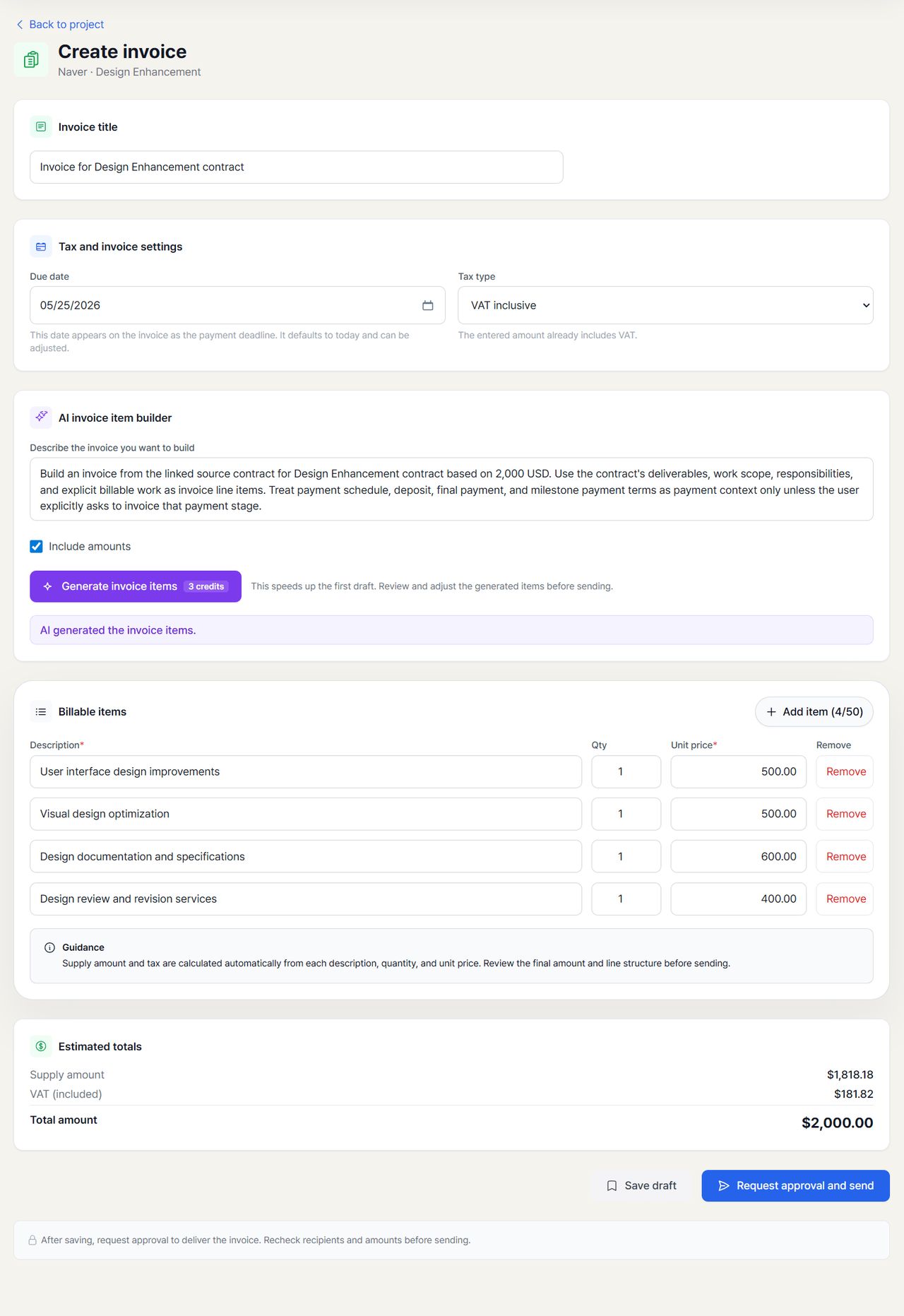Go back via the Back to project link
This screenshot has width=904, height=1316.
[60, 24]
